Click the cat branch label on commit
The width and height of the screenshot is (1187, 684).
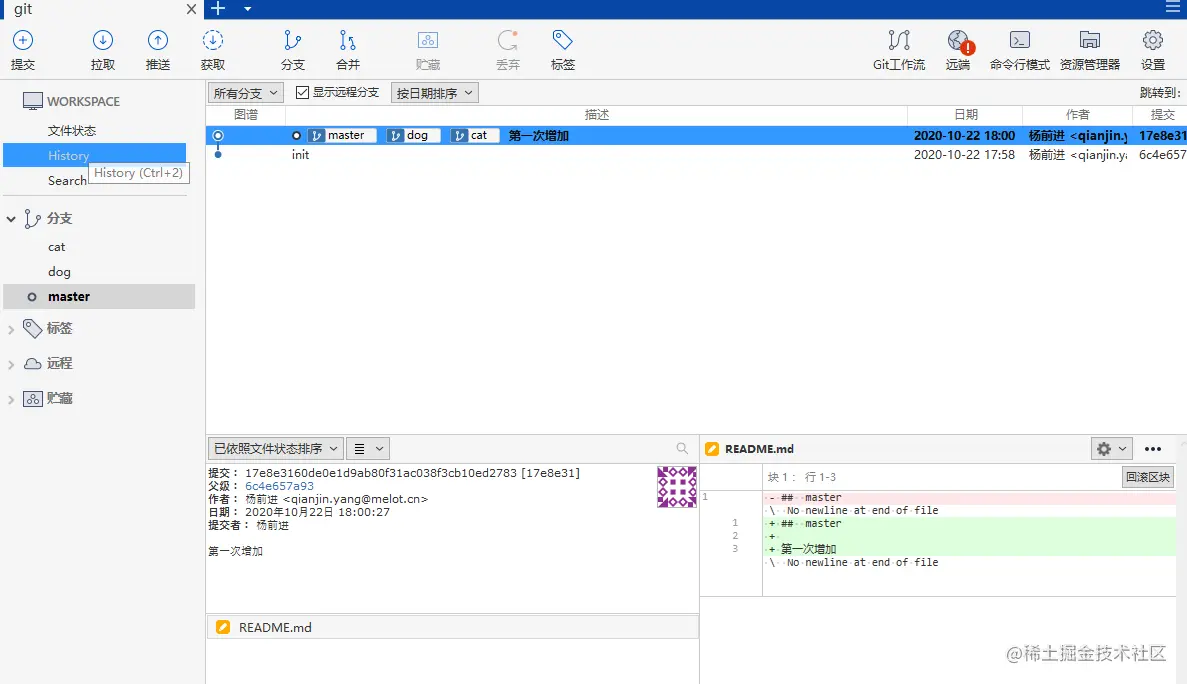pyautogui.click(x=475, y=135)
